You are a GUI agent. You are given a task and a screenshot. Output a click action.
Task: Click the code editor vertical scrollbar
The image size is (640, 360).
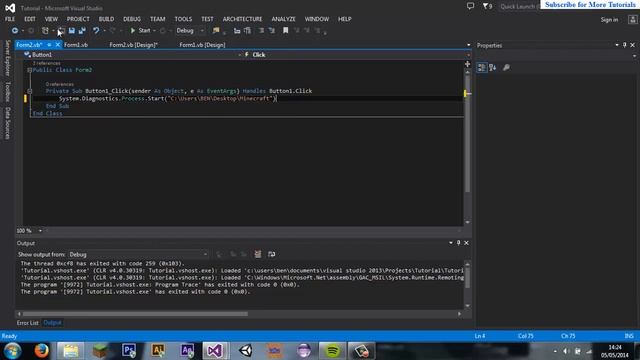coord(467,133)
